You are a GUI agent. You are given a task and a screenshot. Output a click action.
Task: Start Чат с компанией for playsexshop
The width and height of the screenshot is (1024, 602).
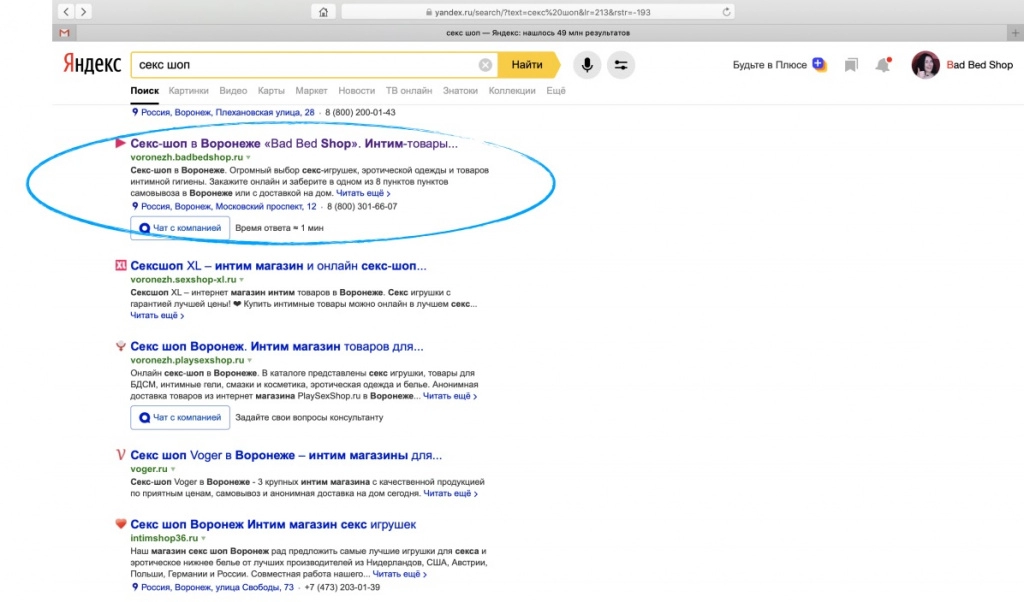pyautogui.click(x=180, y=417)
